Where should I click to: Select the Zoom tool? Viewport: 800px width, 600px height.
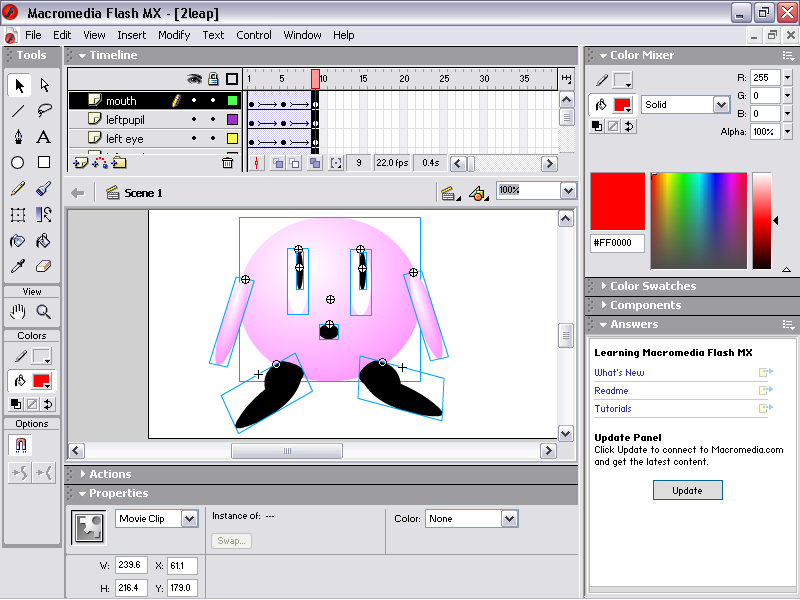pyautogui.click(x=44, y=312)
